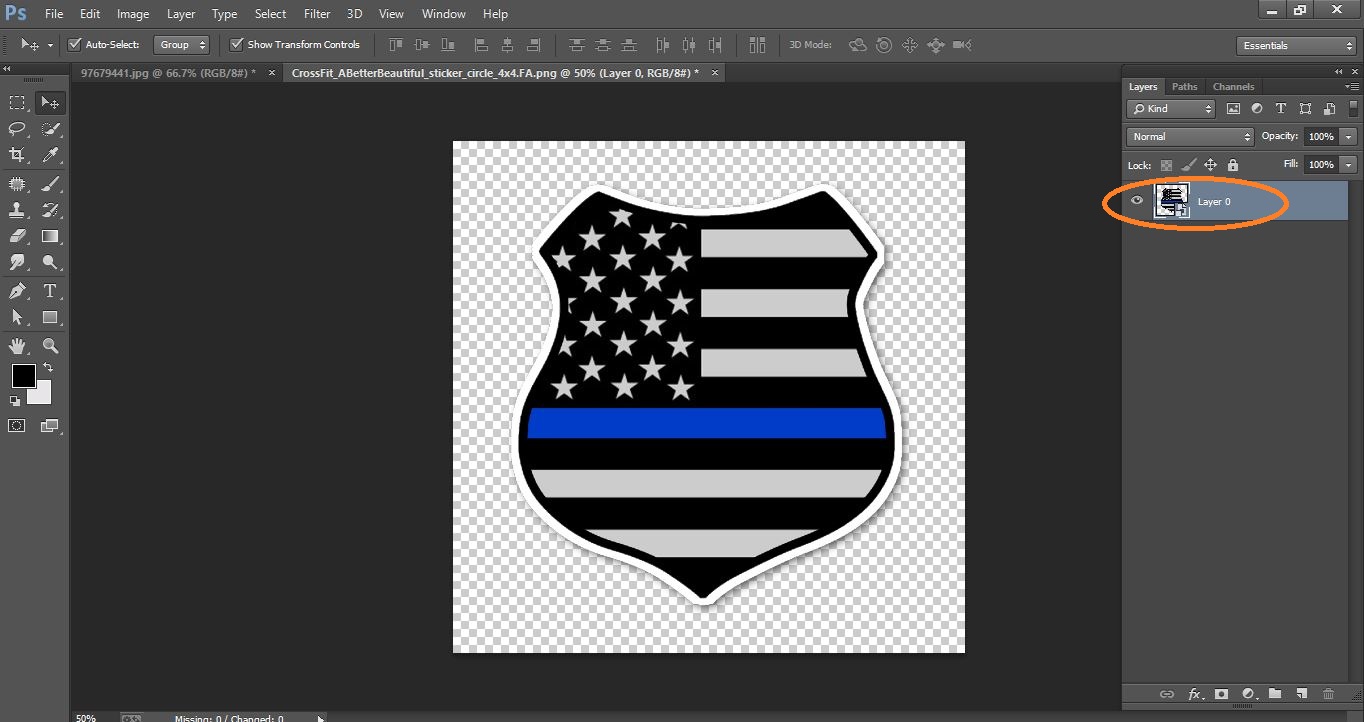
Task: Open the layer style fx menu
Action: point(1194,694)
